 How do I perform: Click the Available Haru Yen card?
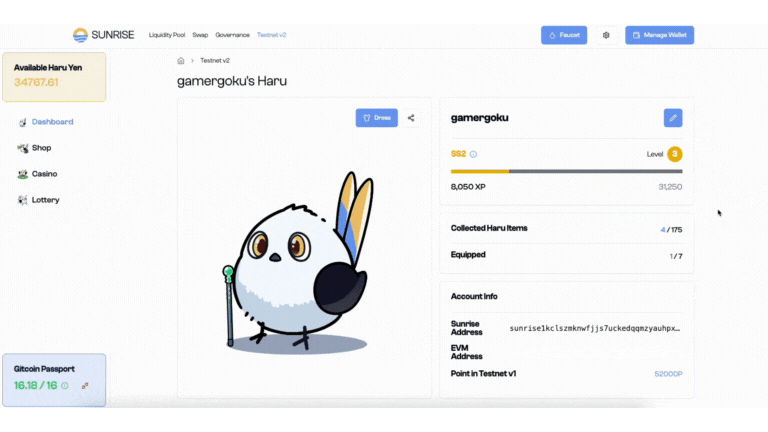(x=54, y=77)
